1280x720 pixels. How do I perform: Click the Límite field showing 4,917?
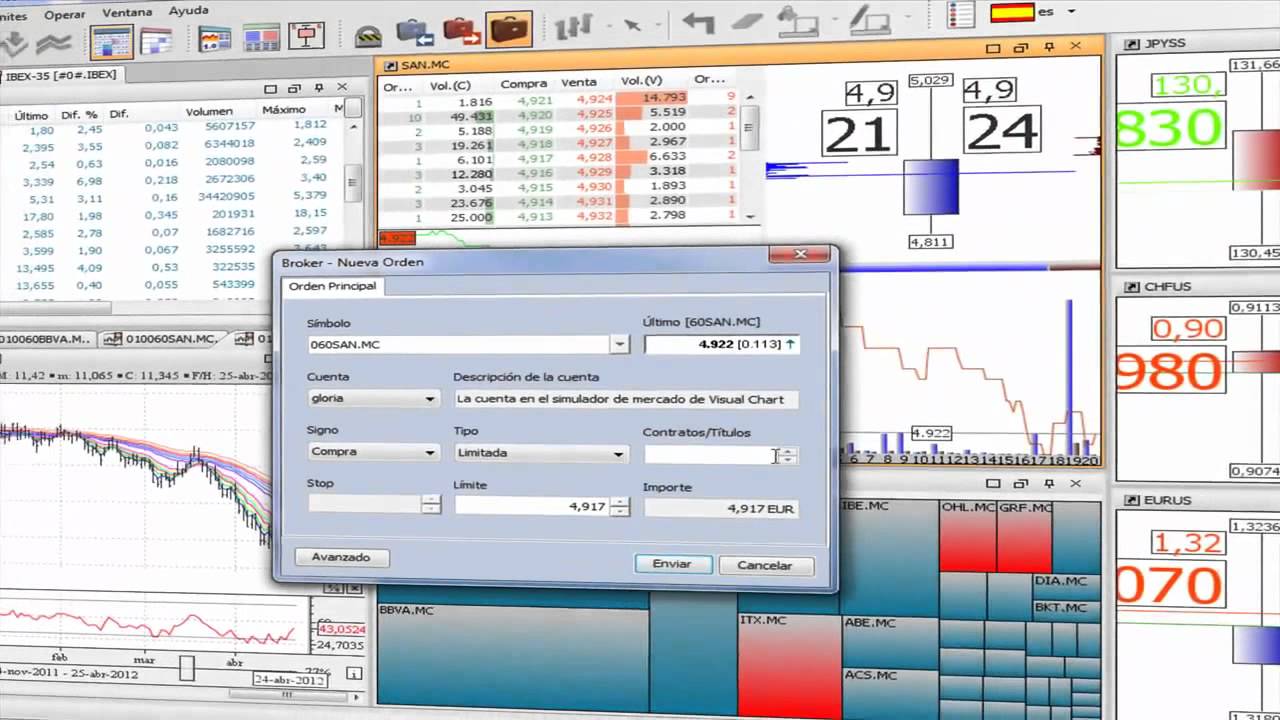coord(532,507)
